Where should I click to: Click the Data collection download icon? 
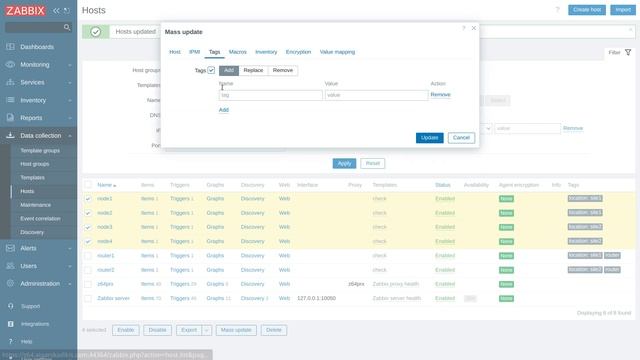(10, 136)
